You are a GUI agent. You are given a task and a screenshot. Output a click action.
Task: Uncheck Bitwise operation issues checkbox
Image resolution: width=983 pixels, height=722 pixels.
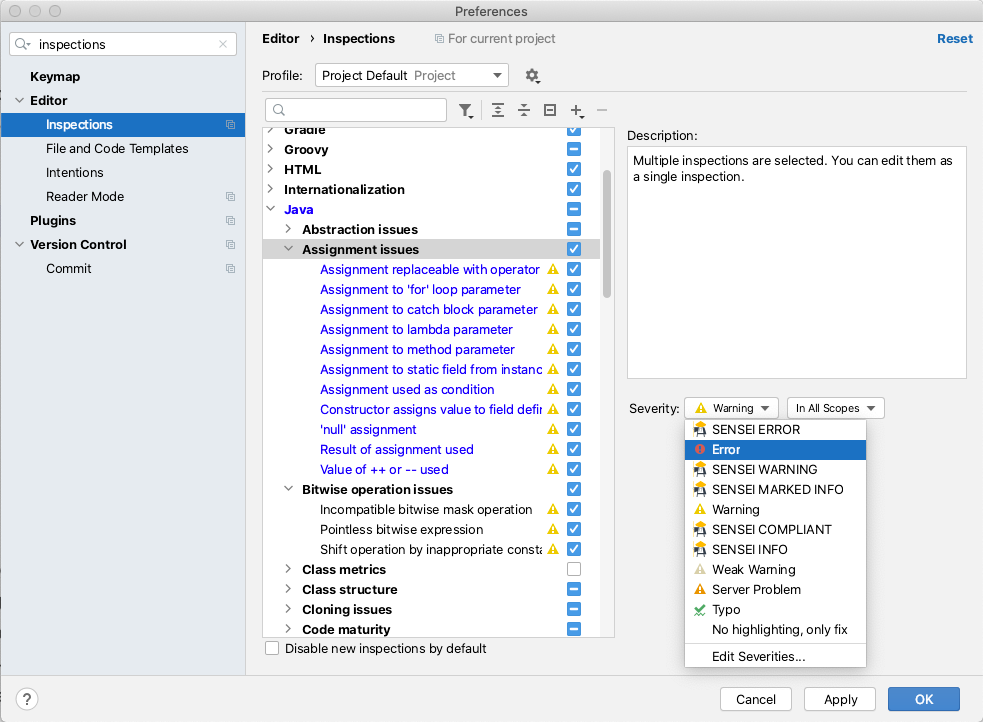pyautogui.click(x=574, y=489)
